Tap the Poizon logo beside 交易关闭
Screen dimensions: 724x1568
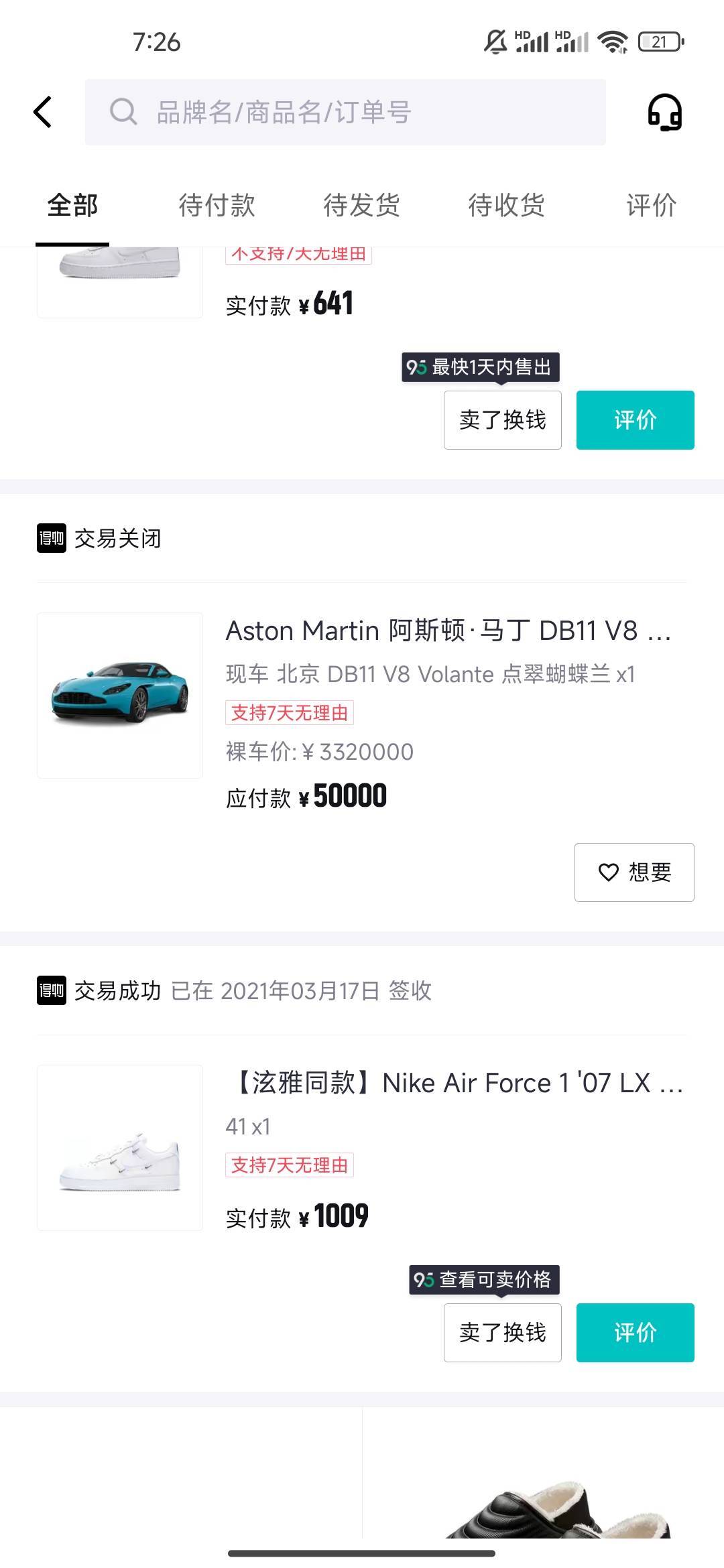coord(52,538)
